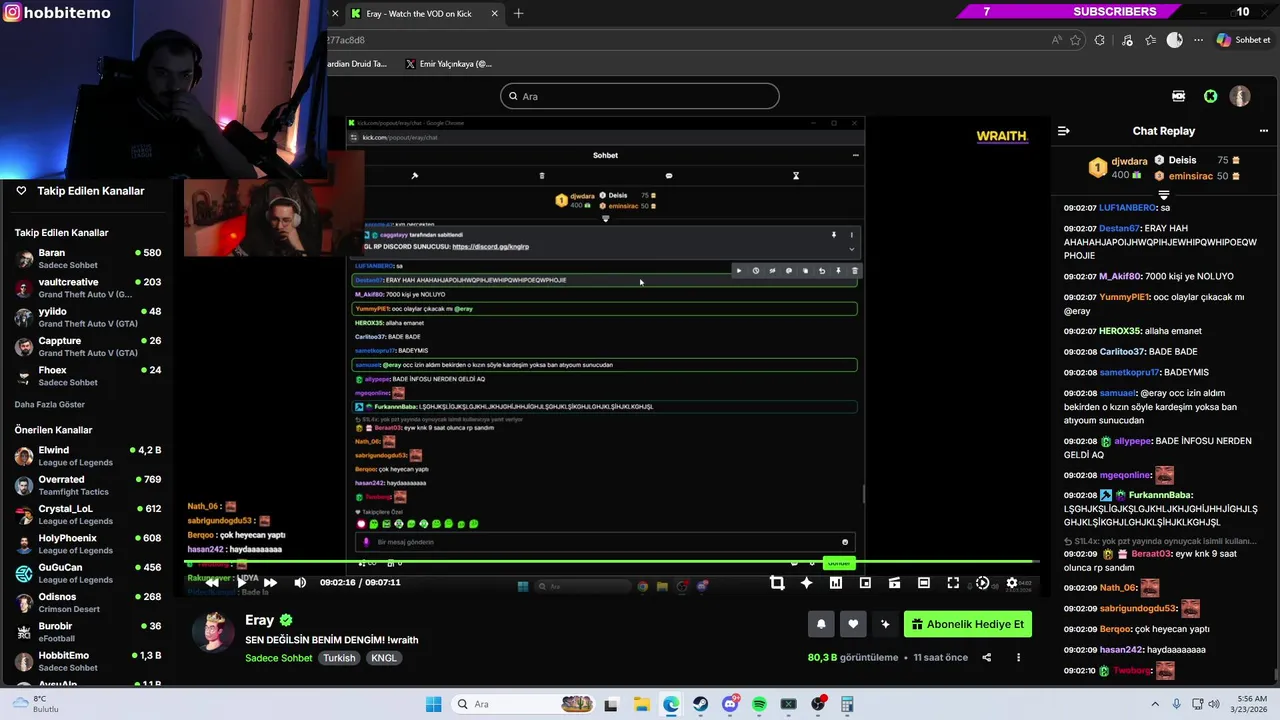Open Steam from the taskbar

tap(700, 704)
